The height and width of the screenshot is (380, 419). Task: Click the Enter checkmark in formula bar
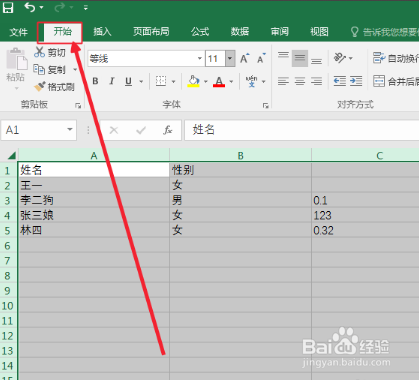pos(141,130)
